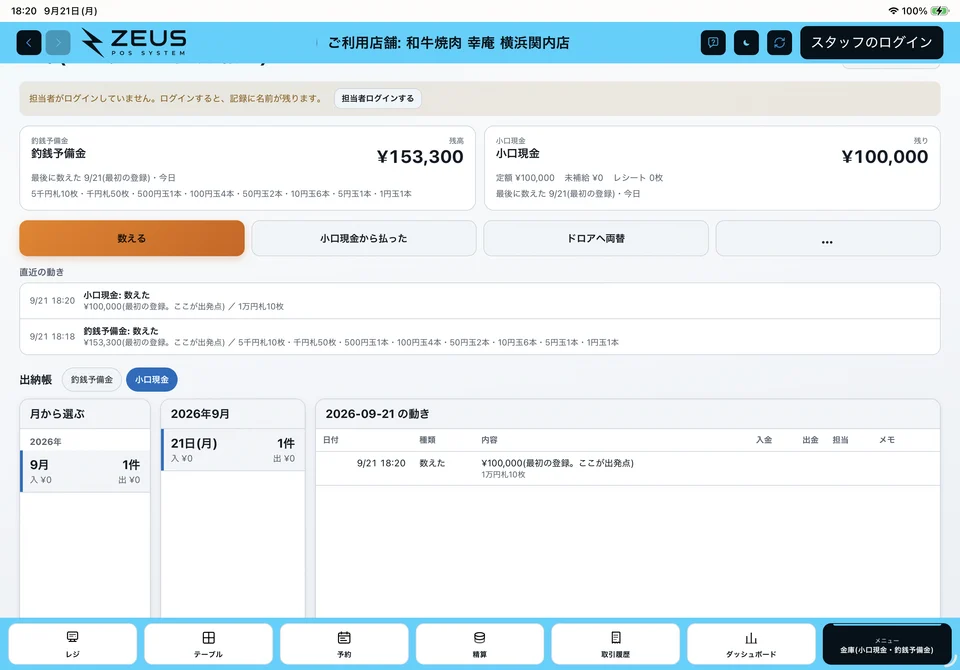Click the 出金 column header
960x670 pixels.
point(811,440)
